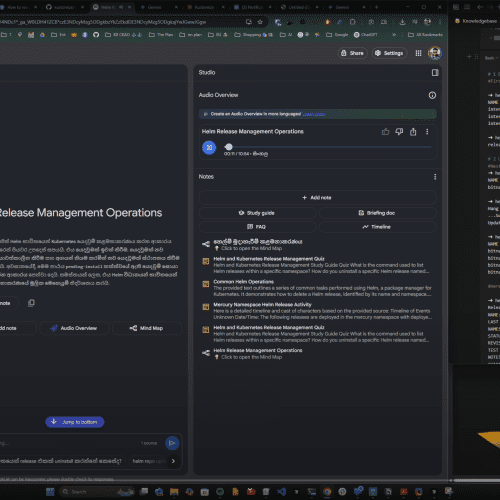Viewport: 500px width, 500px height.
Task: Click the Mind Map chip in chat
Action: [x=147, y=328]
